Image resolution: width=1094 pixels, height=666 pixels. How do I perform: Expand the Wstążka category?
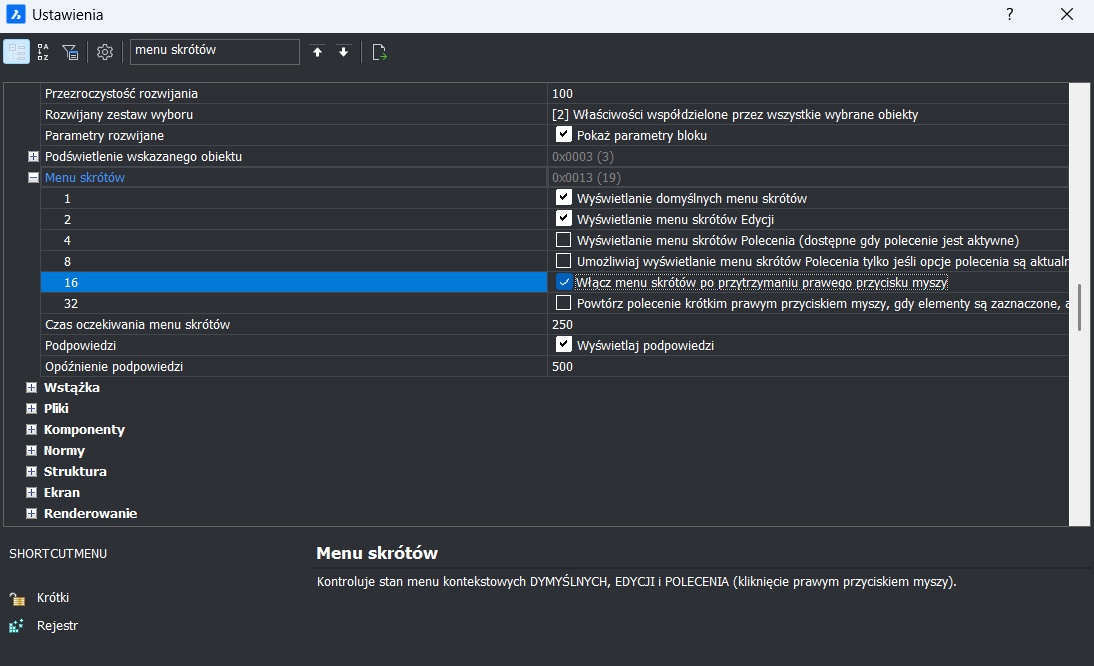[x=32, y=388]
